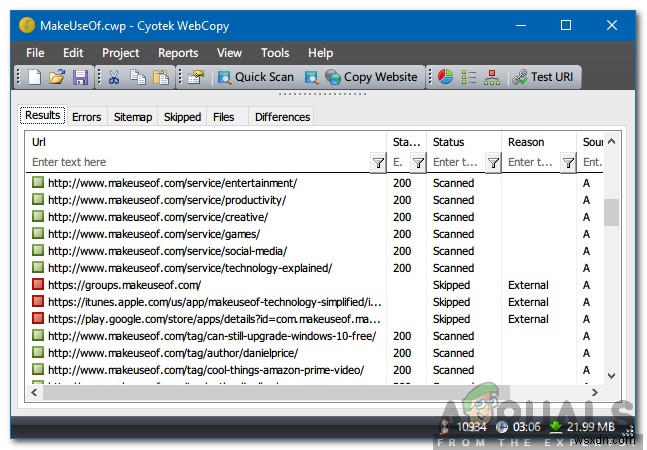Click red status icon beside groups.makeuseof.com

tap(38, 284)
